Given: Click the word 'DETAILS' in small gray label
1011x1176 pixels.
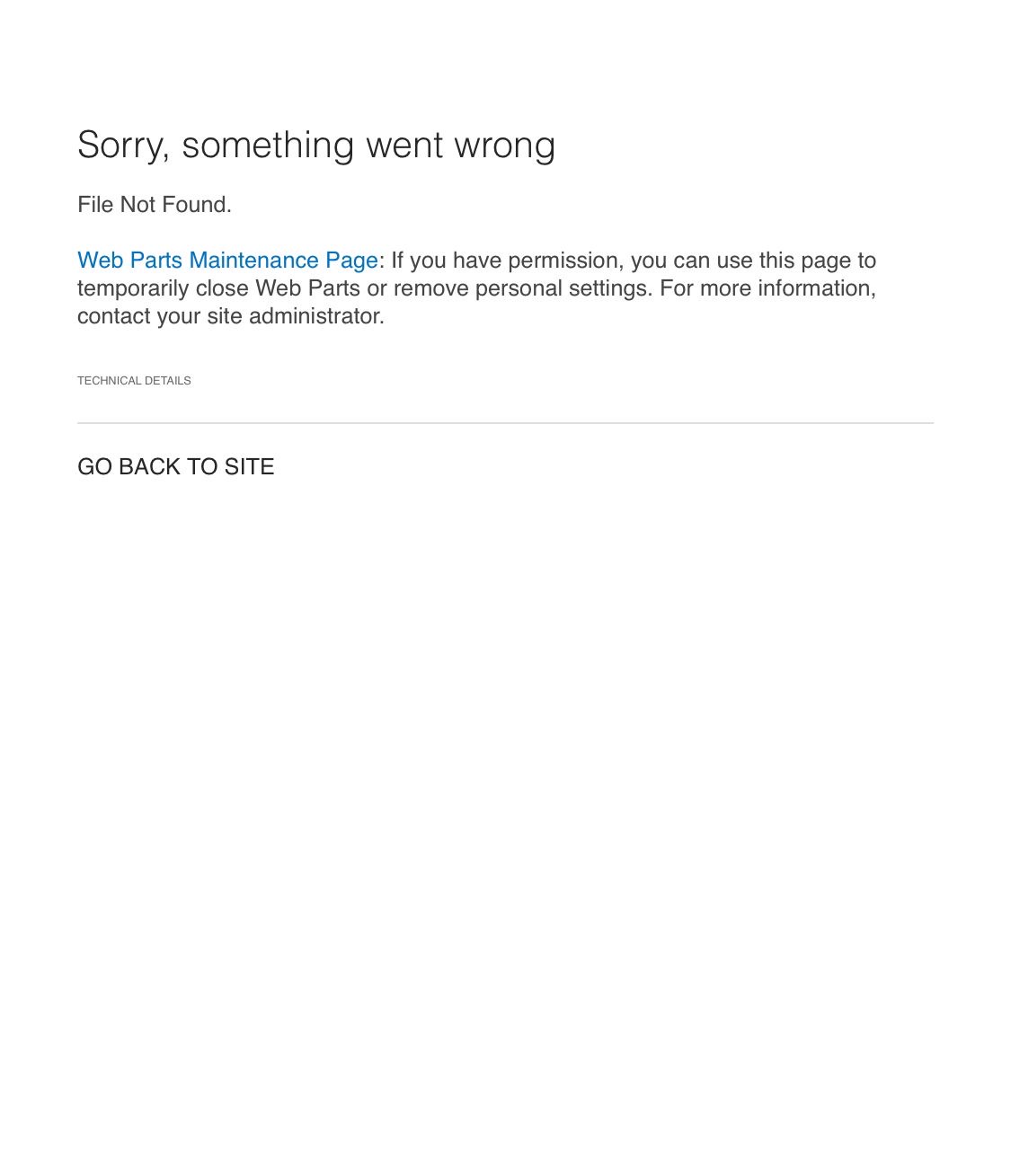Looking at the screenshot, I should pos(167,381).
